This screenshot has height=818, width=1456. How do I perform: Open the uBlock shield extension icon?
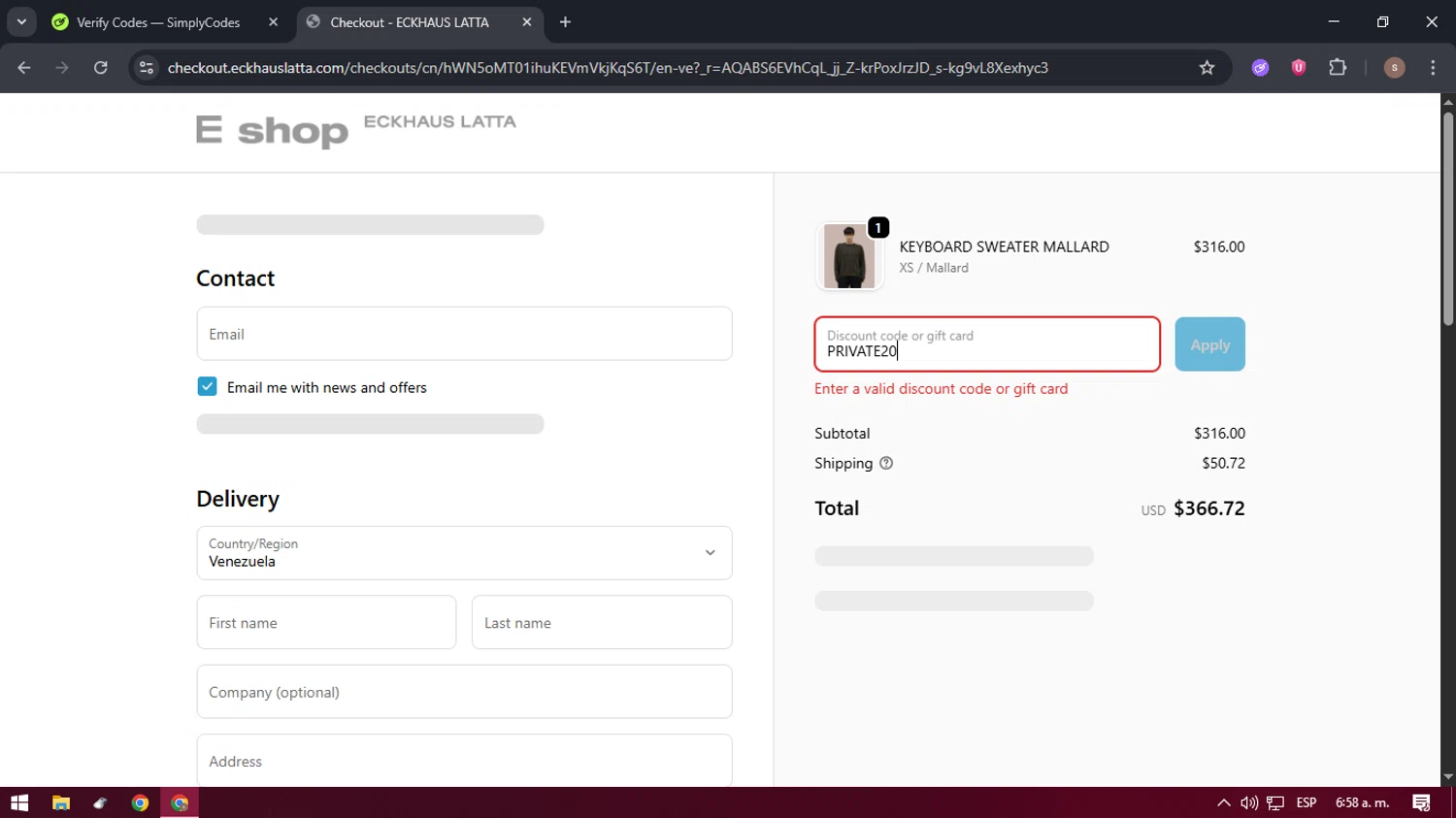pos(1299,68)
